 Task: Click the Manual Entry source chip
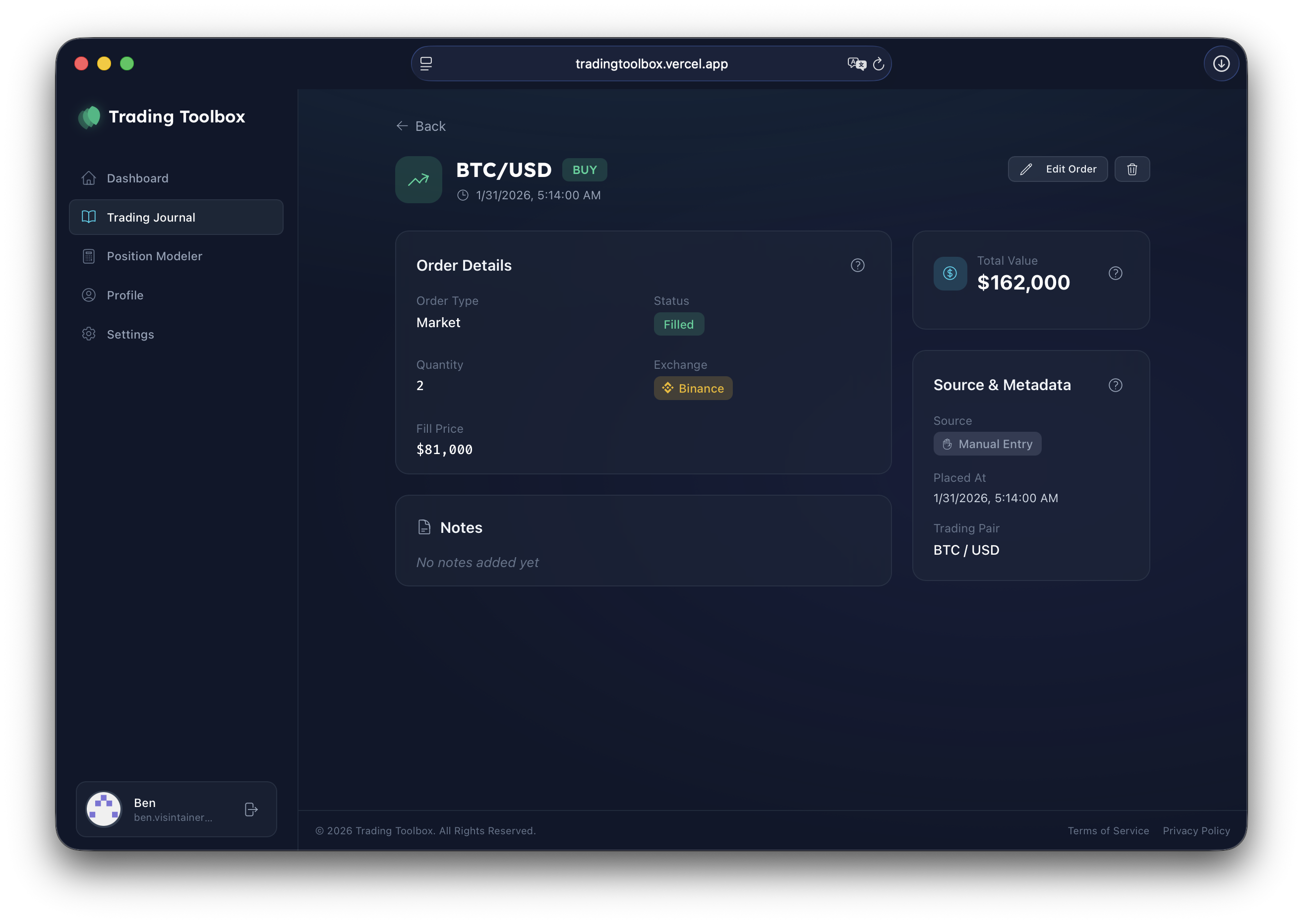tap(987, 443)
